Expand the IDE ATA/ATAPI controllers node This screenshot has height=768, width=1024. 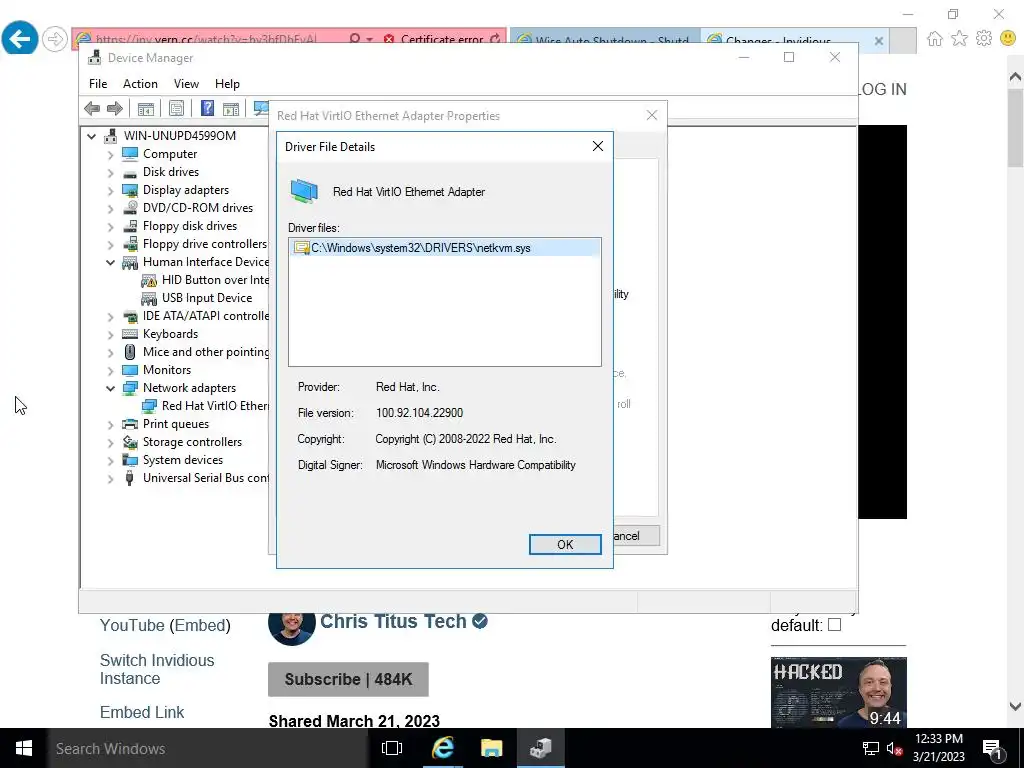[x=110, y=317]
